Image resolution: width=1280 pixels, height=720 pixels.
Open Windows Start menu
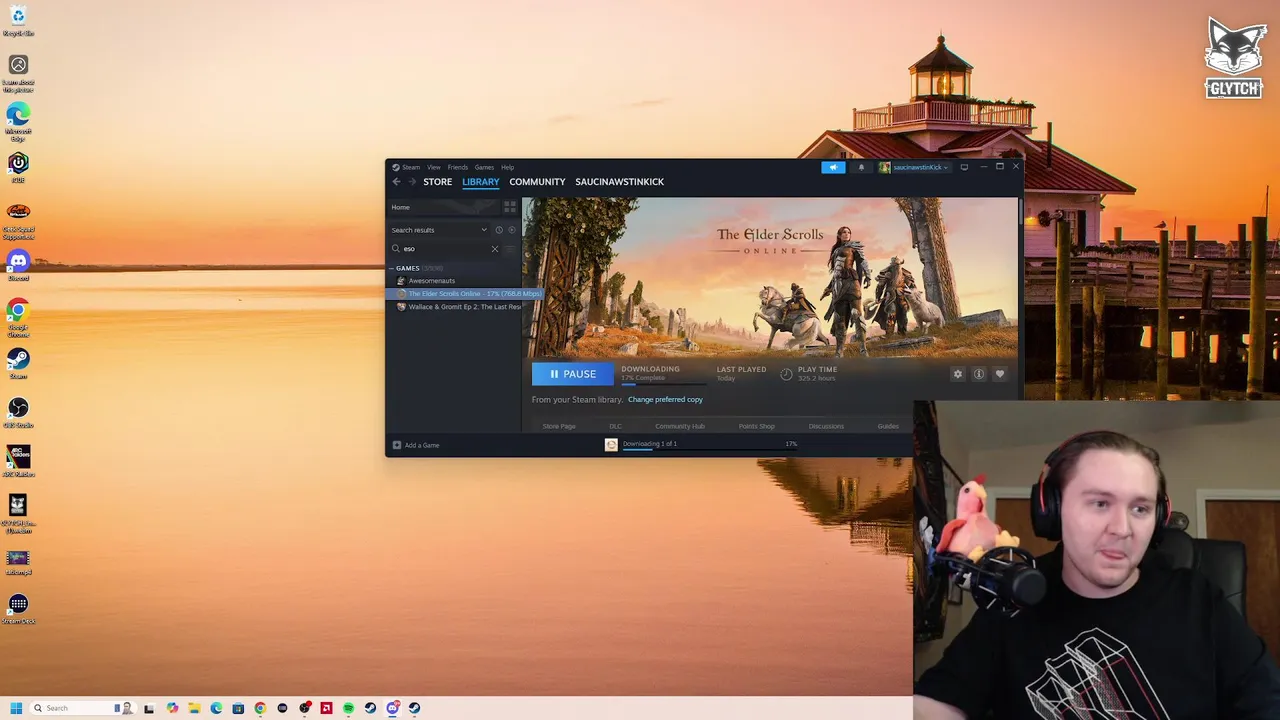[16, 708]
